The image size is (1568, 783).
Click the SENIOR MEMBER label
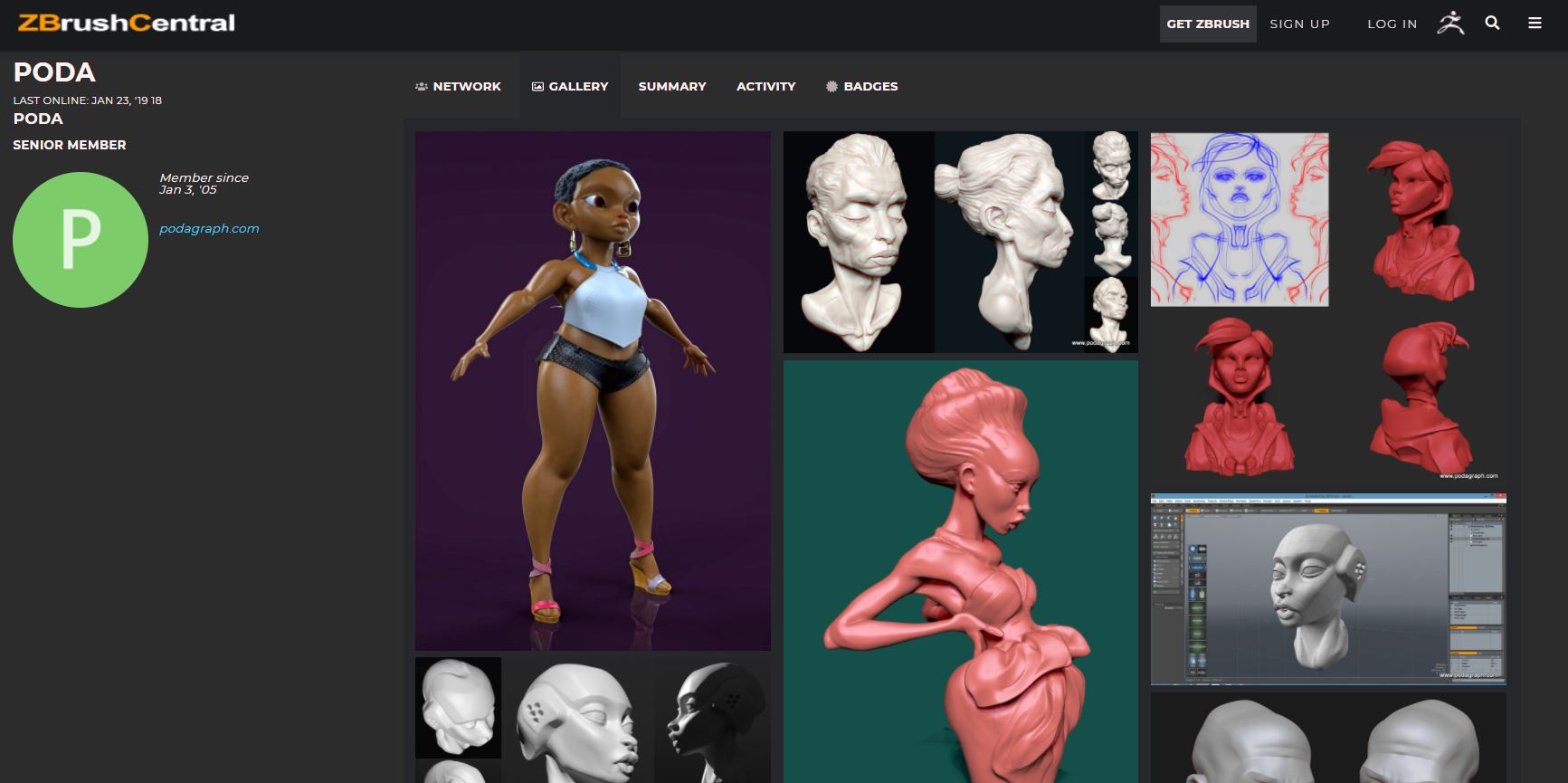(x=70, y=145)
